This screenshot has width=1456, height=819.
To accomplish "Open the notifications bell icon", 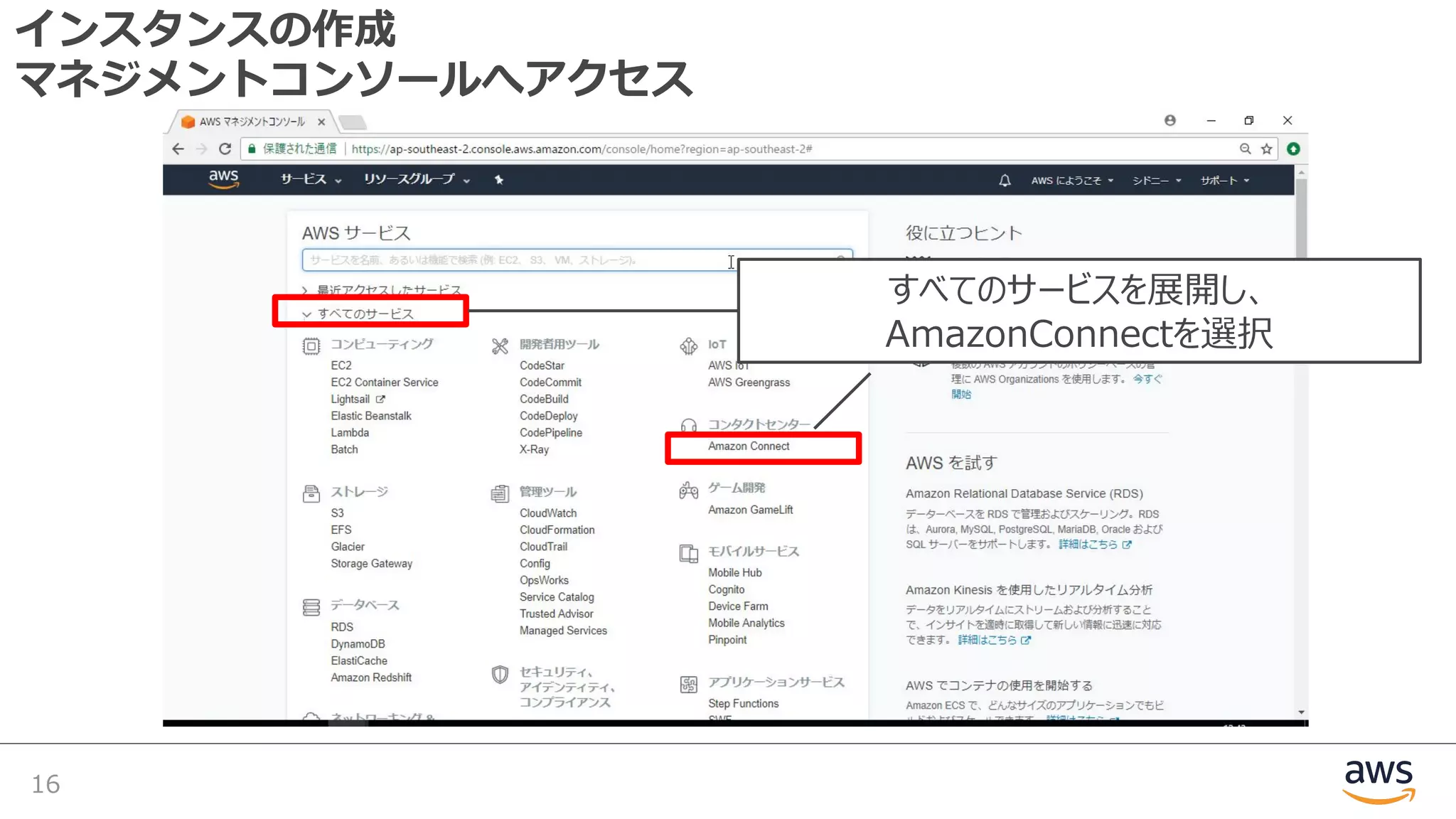I will 1005,181.
